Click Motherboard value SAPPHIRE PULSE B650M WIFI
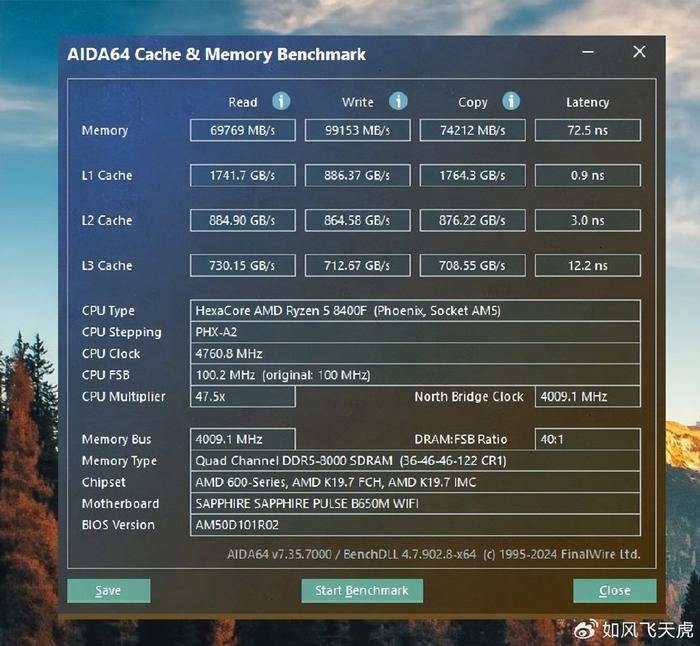 click(415, 504)
